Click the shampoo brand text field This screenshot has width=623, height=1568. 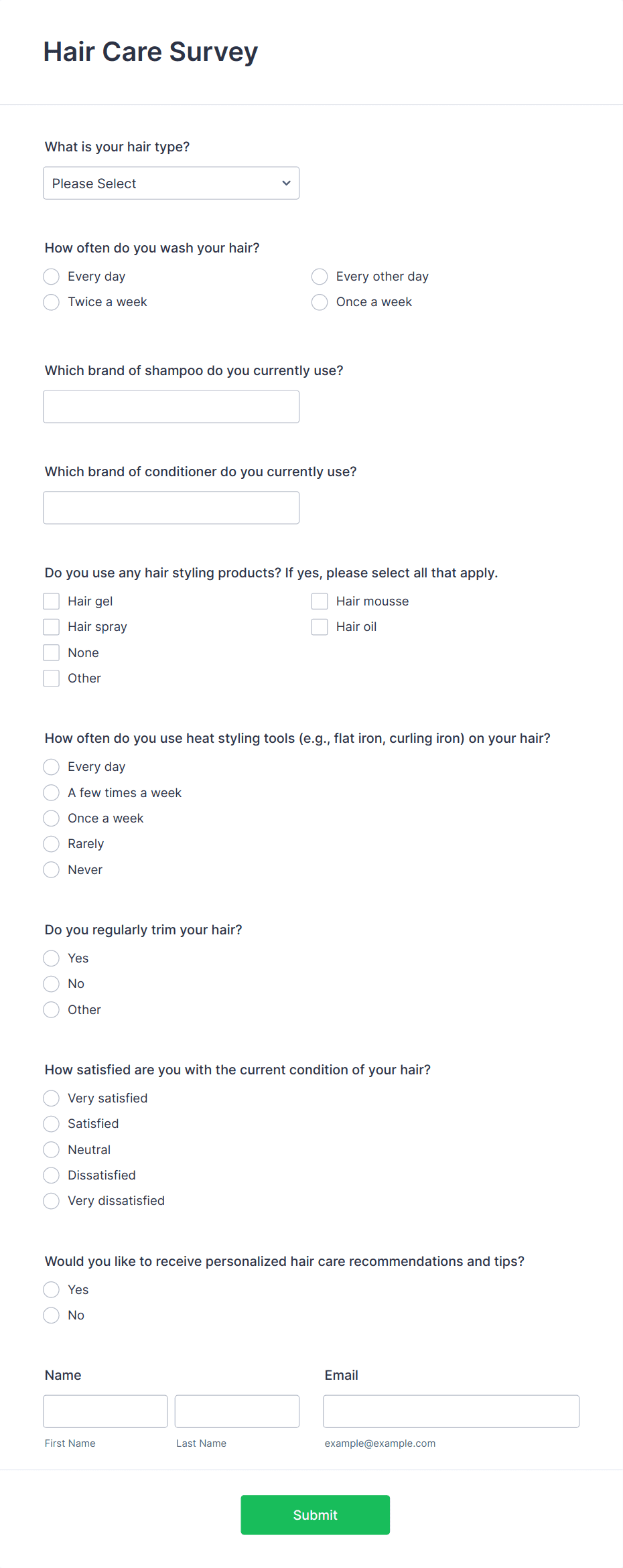[171, 406]
